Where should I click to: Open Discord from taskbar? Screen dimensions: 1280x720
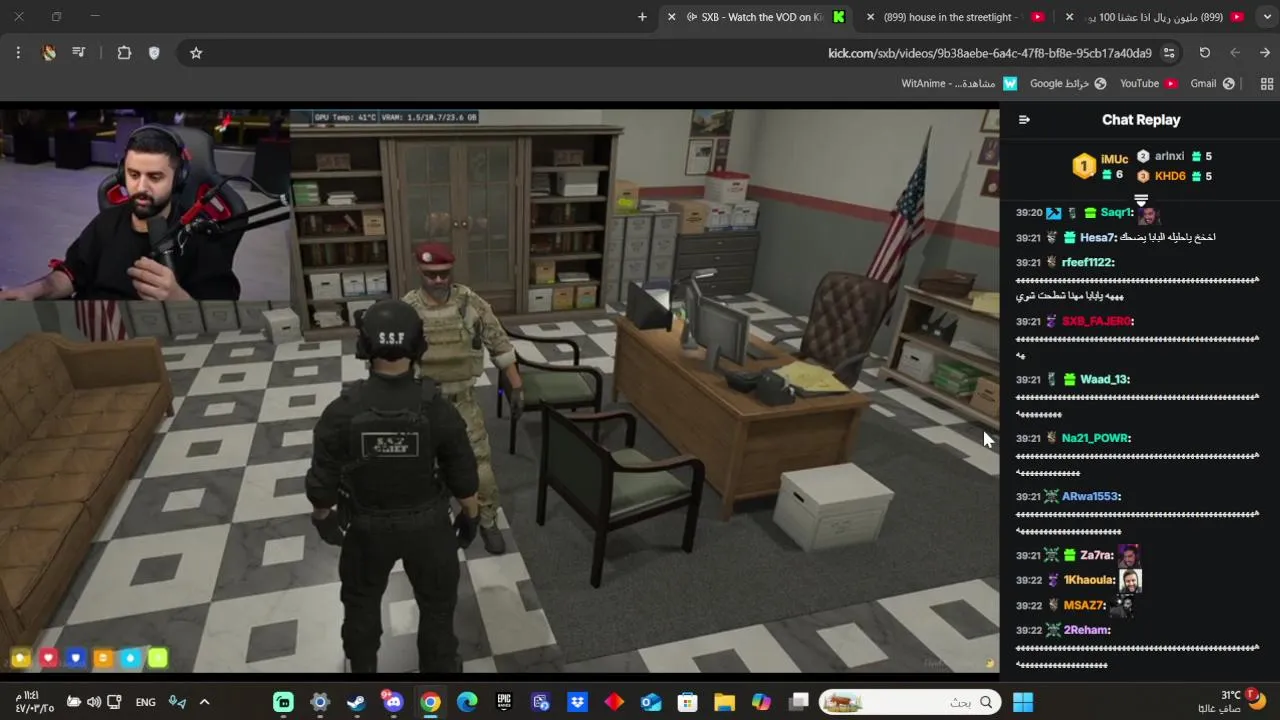(x=393, y=702)
